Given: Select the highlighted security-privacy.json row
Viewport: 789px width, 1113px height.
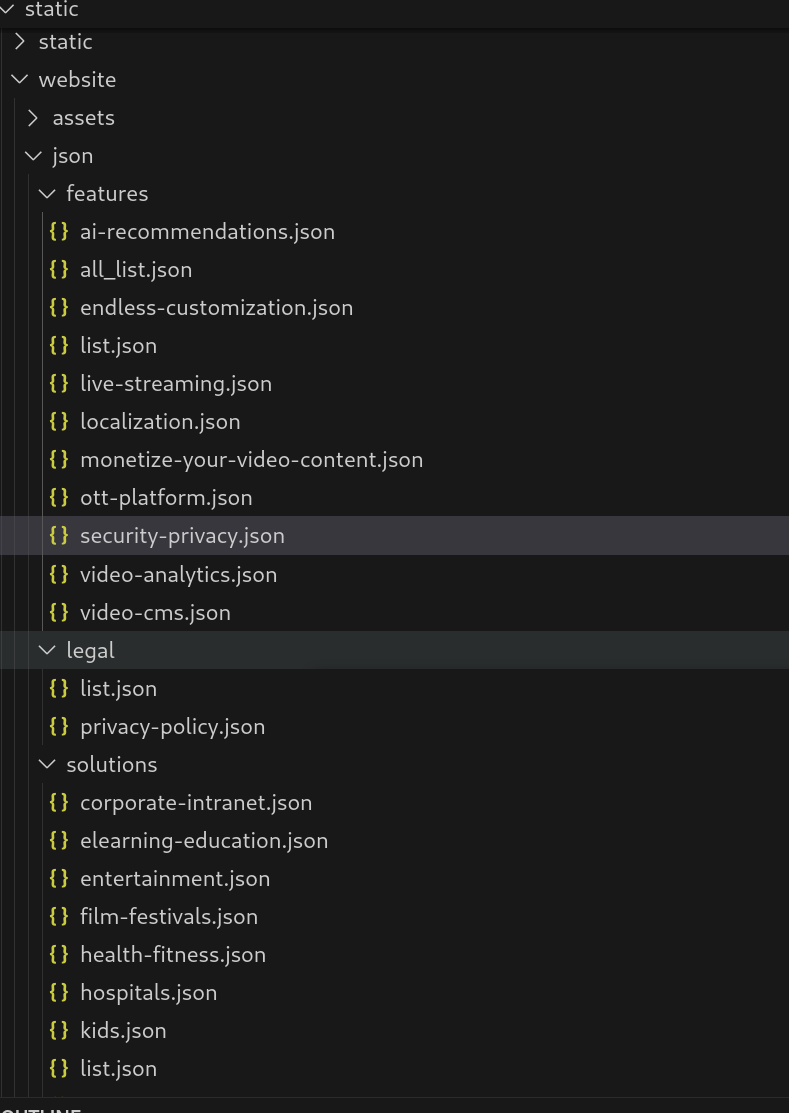Looking at the screenshot, I should [x=182, y=535].
